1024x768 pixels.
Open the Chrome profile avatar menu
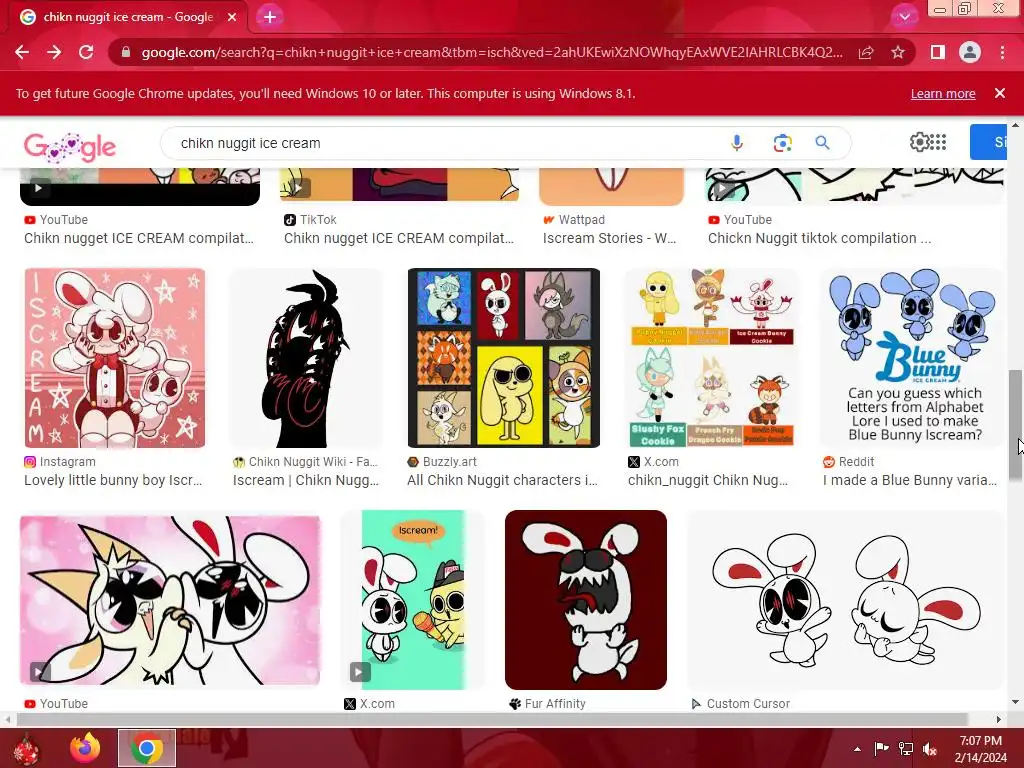970,52
